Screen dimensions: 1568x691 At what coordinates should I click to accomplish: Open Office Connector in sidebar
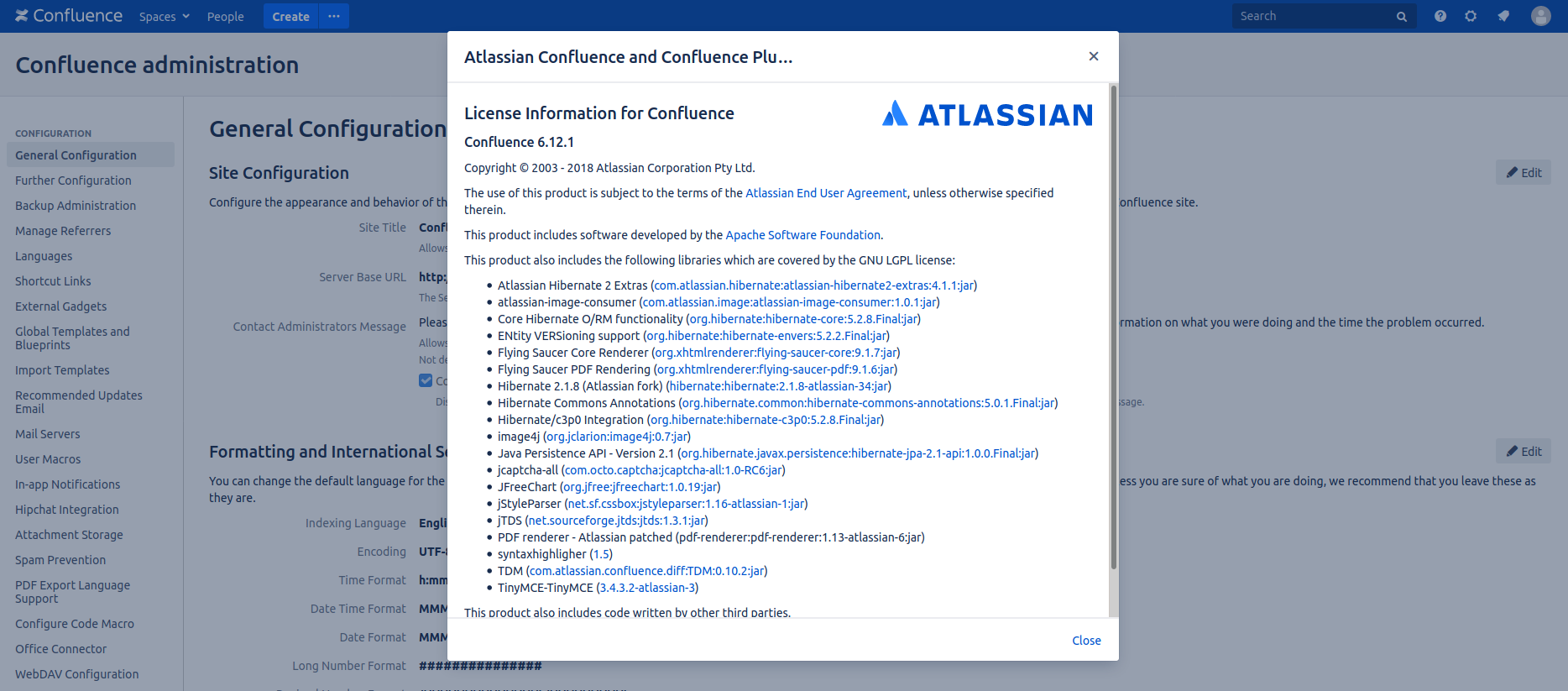pyautogui.click(x=60, y=649)
